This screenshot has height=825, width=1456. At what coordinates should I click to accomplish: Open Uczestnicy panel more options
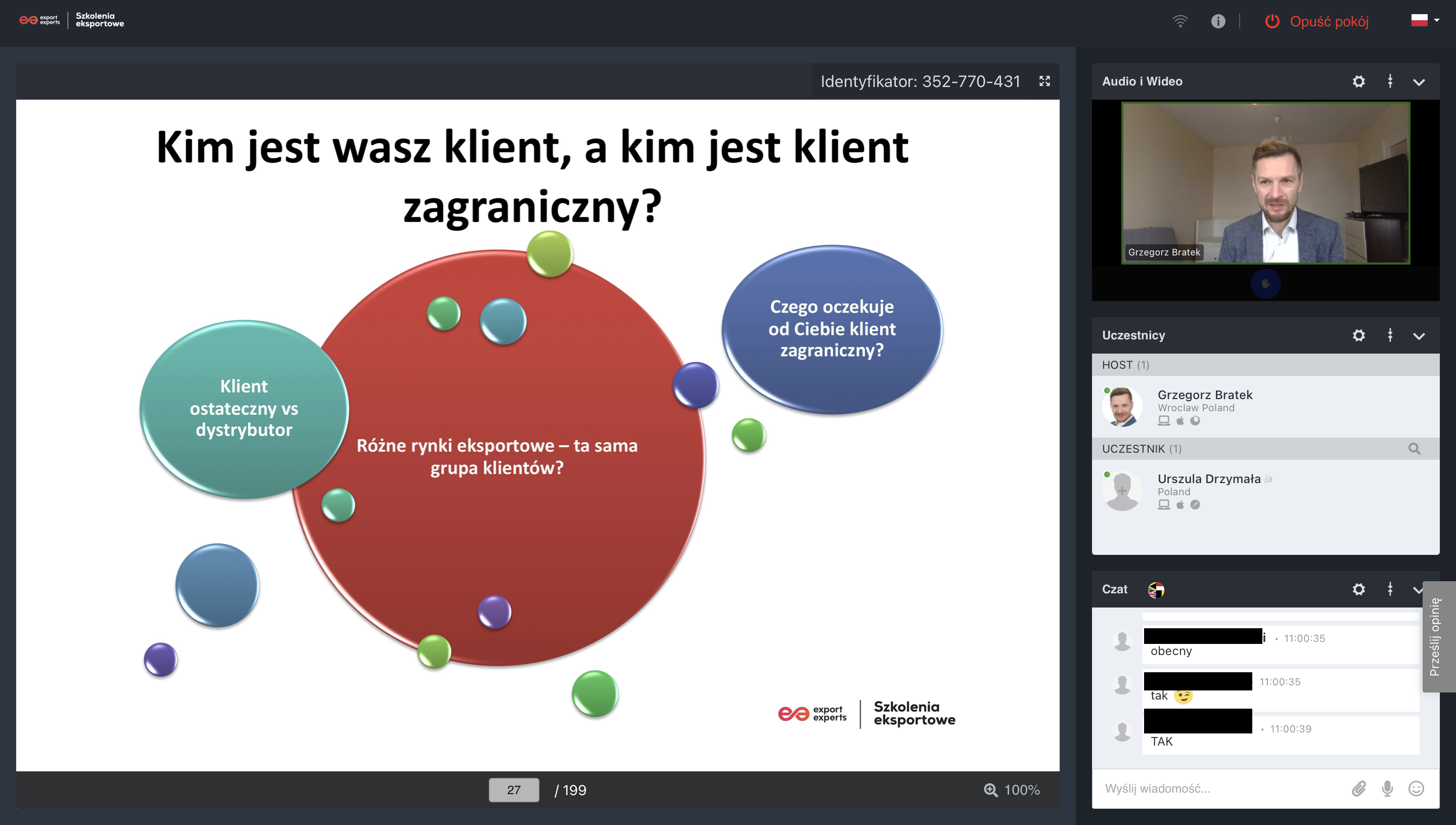click(x=1390, y=335)
